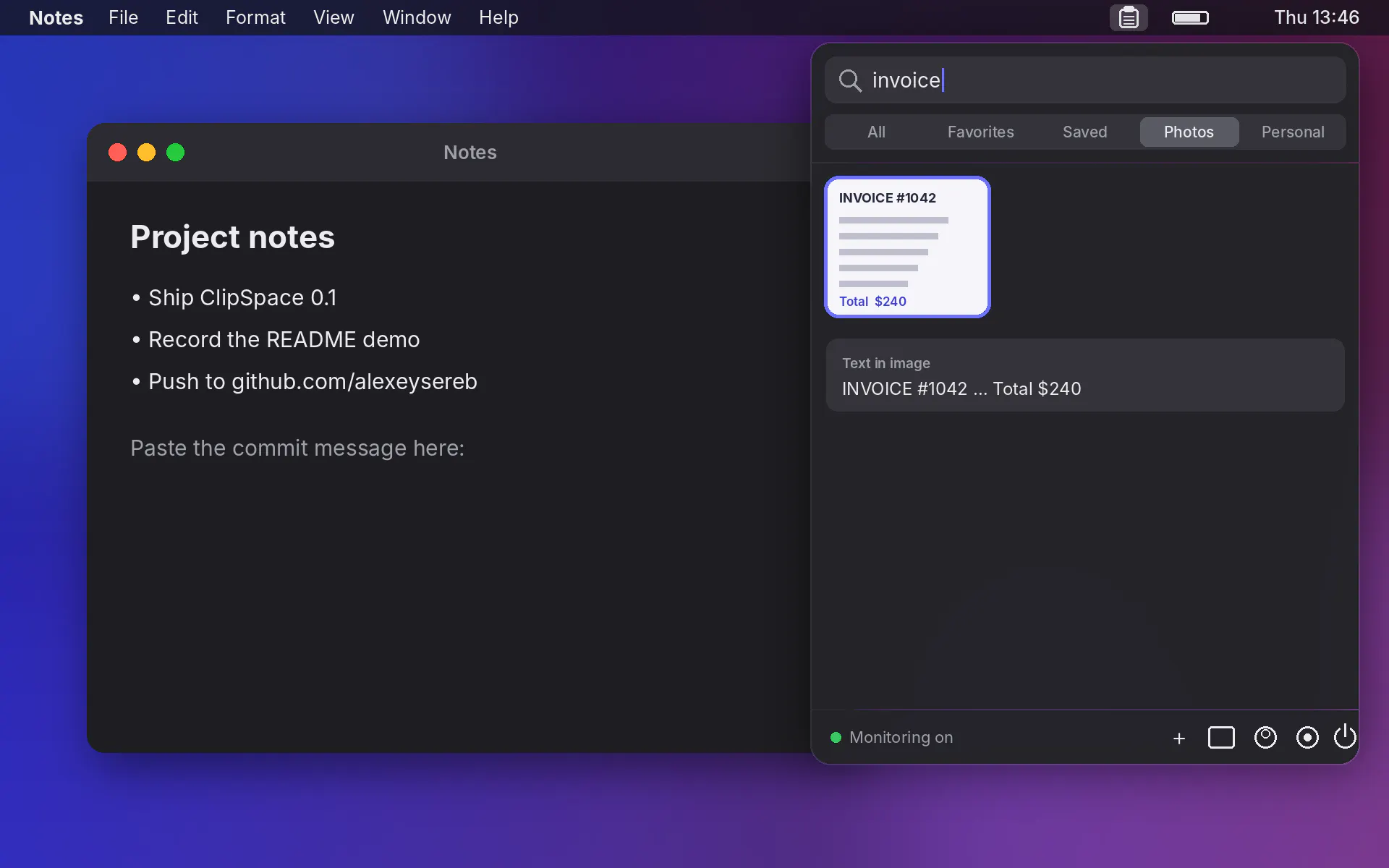Click the green Monitoring status dot
The height and width of the screenshot is (868, 1389).
pyautogui.click(x=836, y=737)
